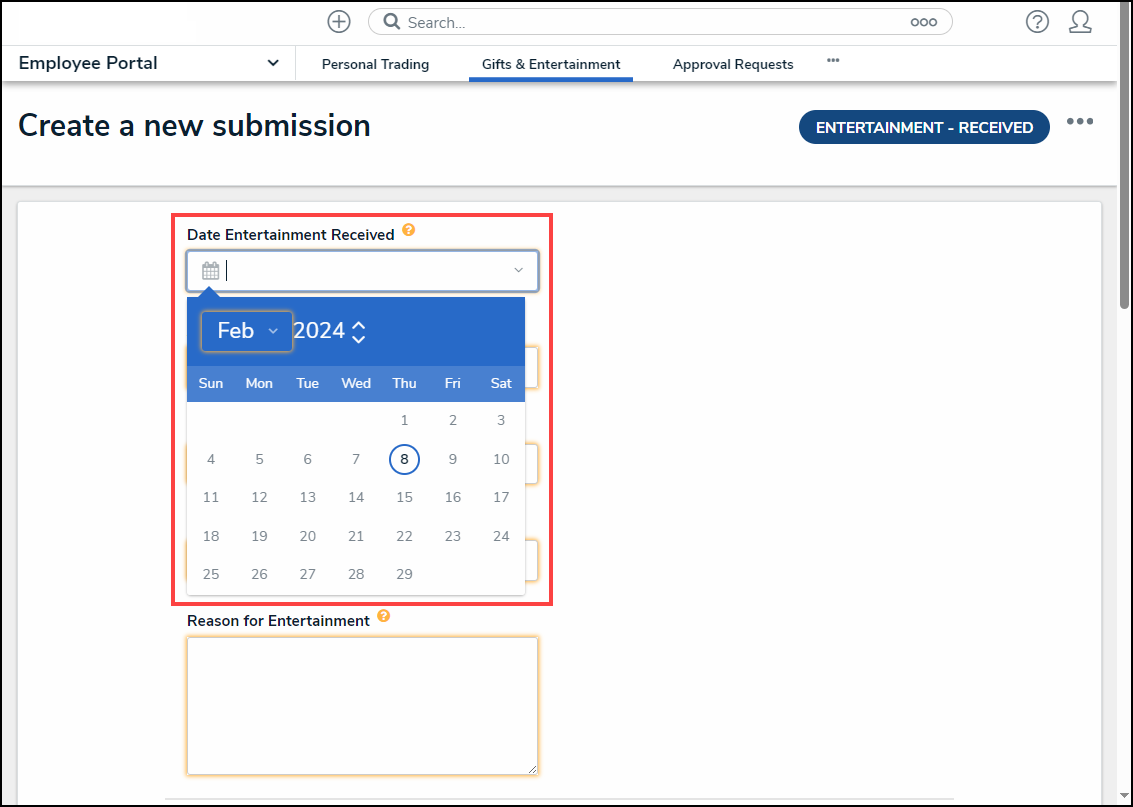The width and height of the screenshot is (1133, 807).
Task: Focus the Search input field
Action: pos(650,22)
